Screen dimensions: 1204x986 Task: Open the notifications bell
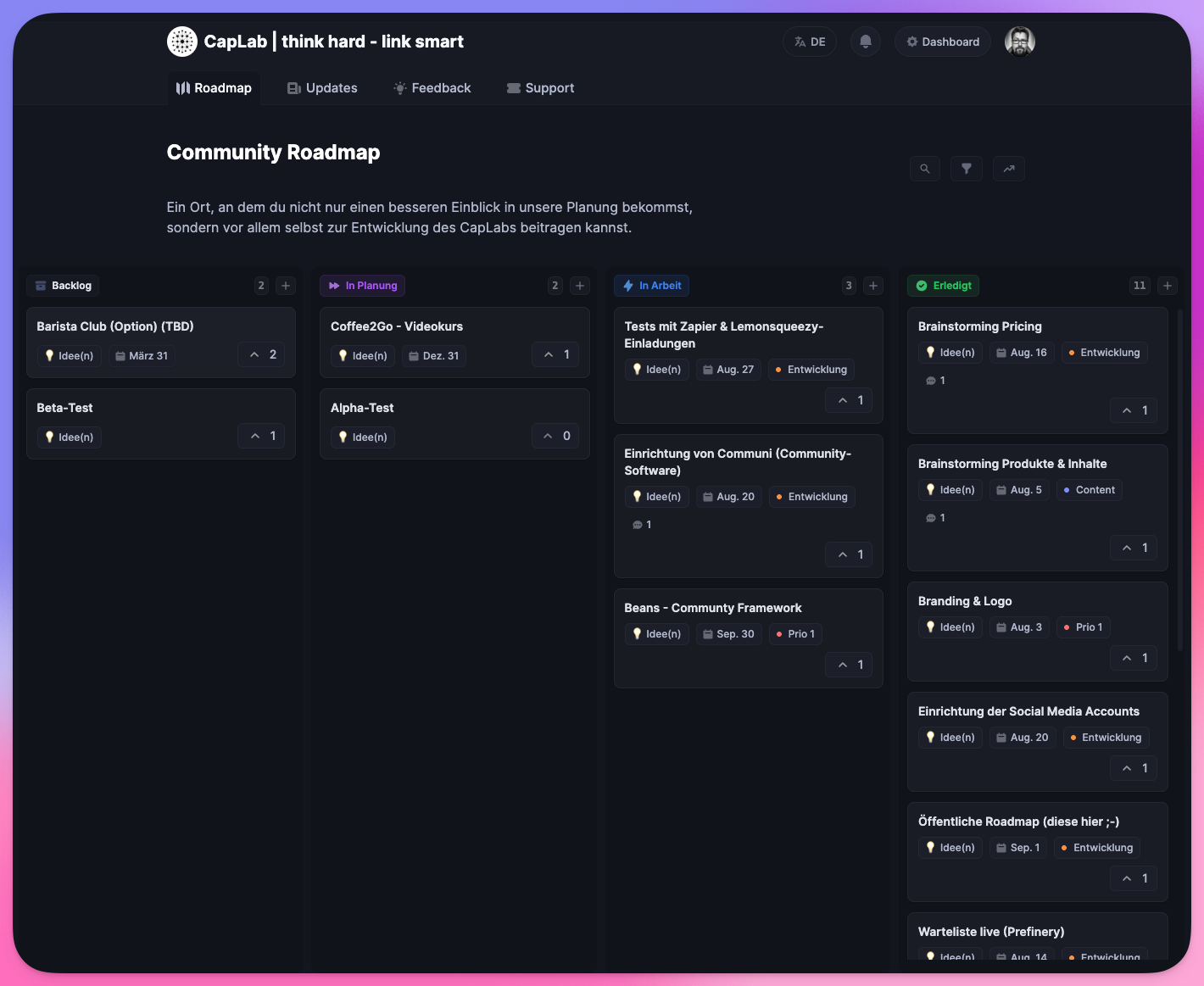866,42
